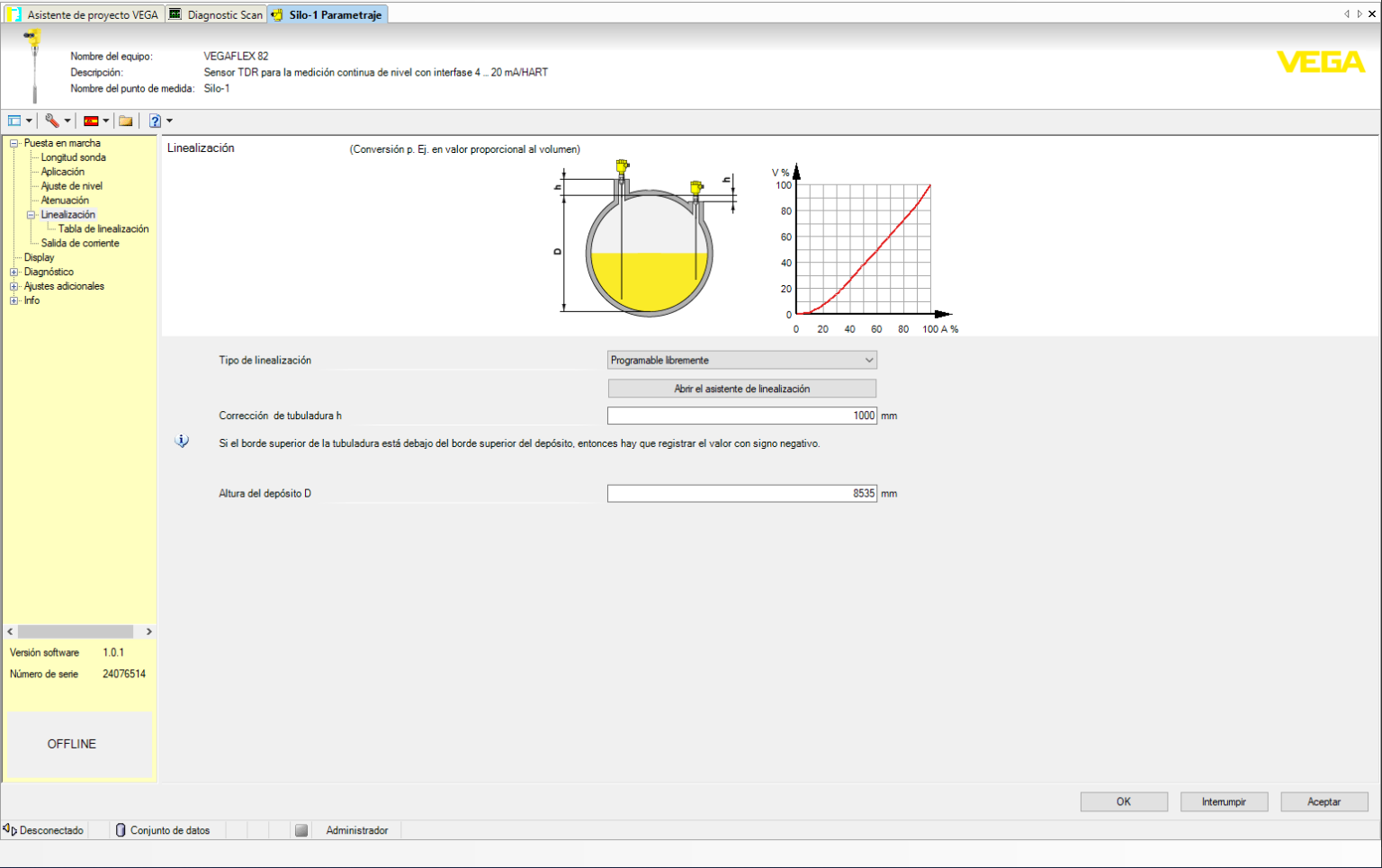Click the Conjunto de datos status icon
The image size is (1382, 868).
point(121,830)
